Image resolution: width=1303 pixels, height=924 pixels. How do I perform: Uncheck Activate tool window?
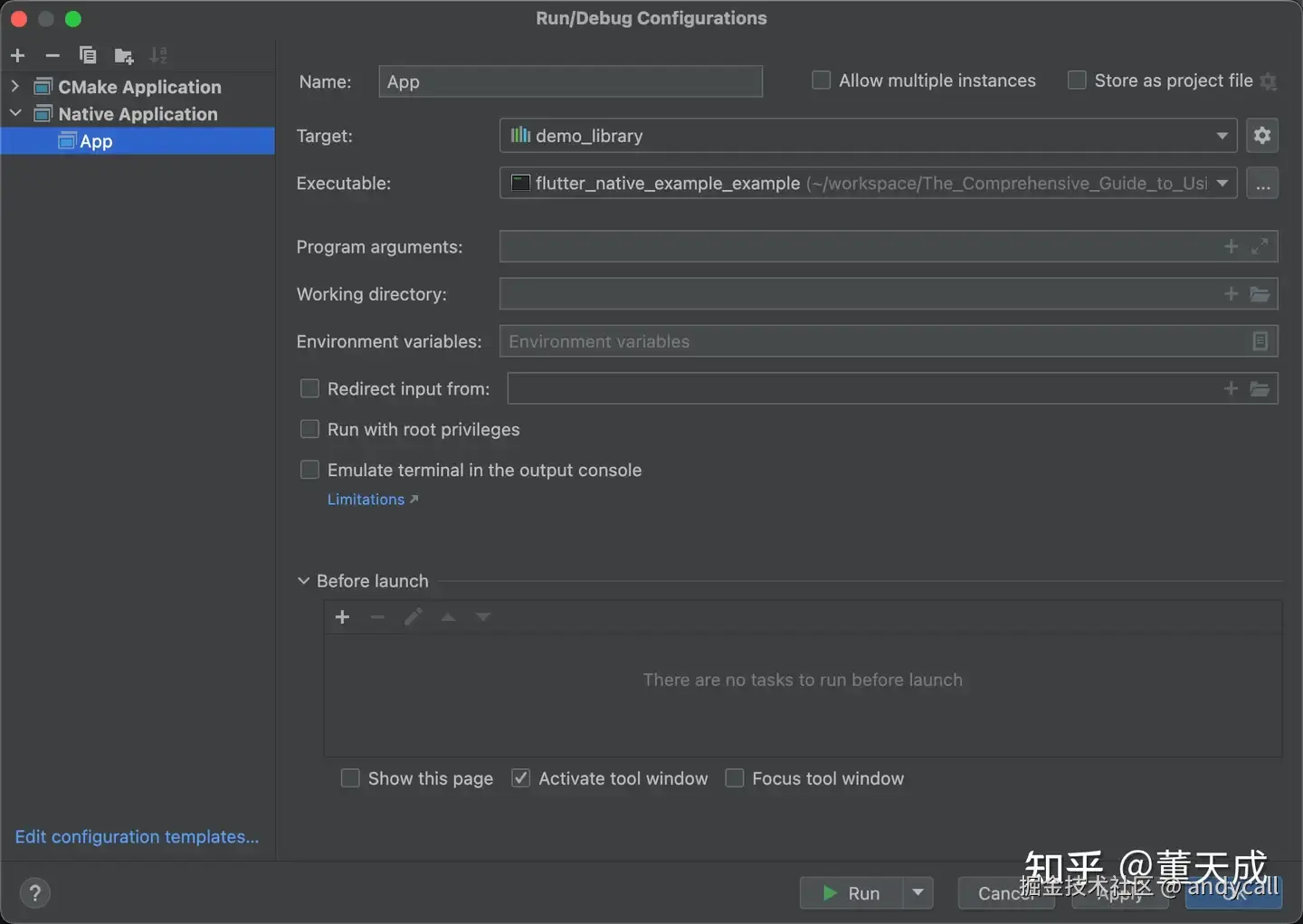tap(520, 778)
